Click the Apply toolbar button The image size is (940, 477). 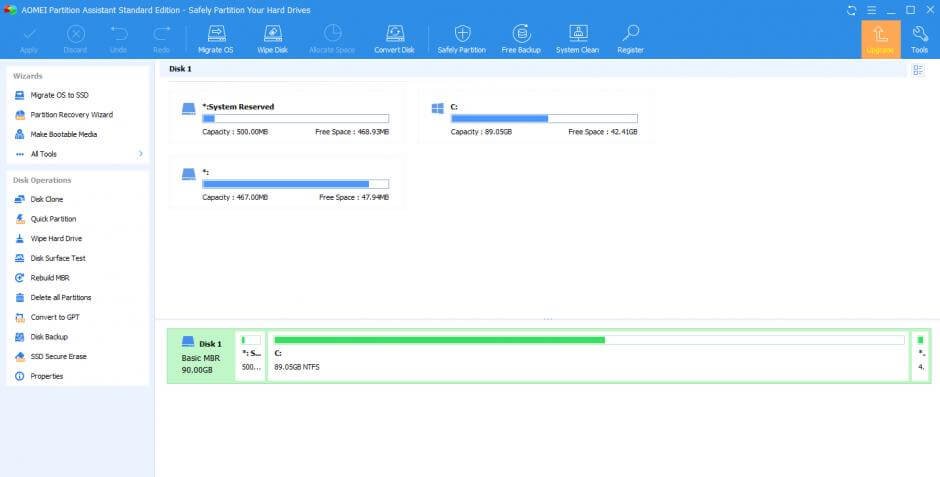tap(29, 40)
